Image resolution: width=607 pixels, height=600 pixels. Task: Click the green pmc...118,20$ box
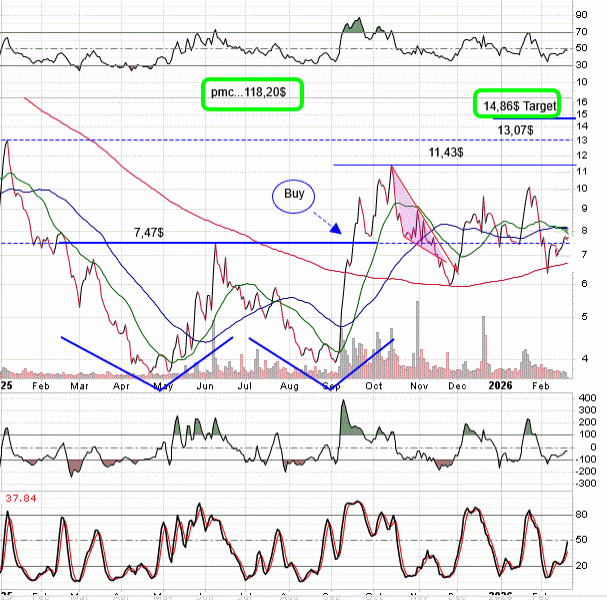[x=252, y=93]
